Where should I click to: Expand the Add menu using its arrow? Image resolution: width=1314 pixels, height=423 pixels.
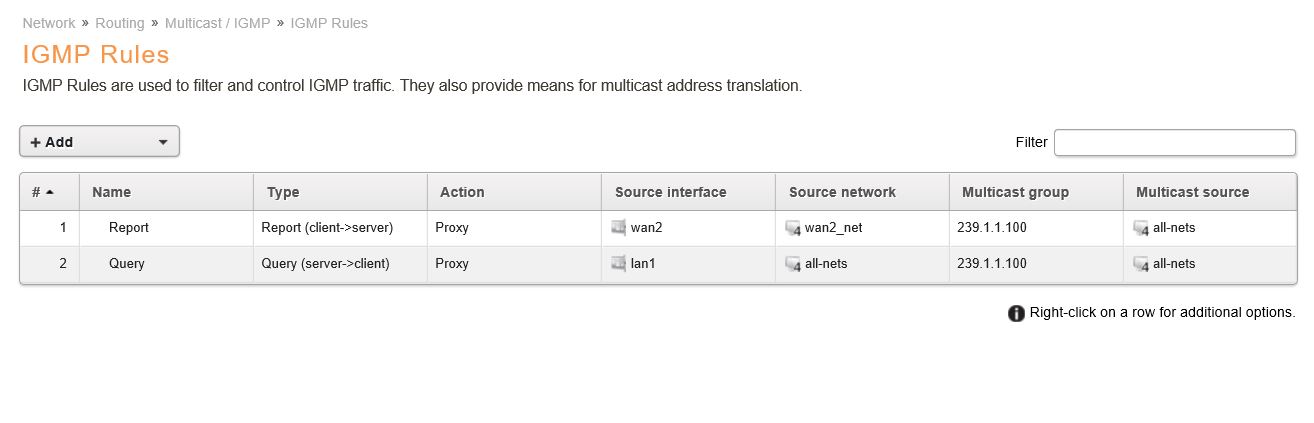coord(163,142)
